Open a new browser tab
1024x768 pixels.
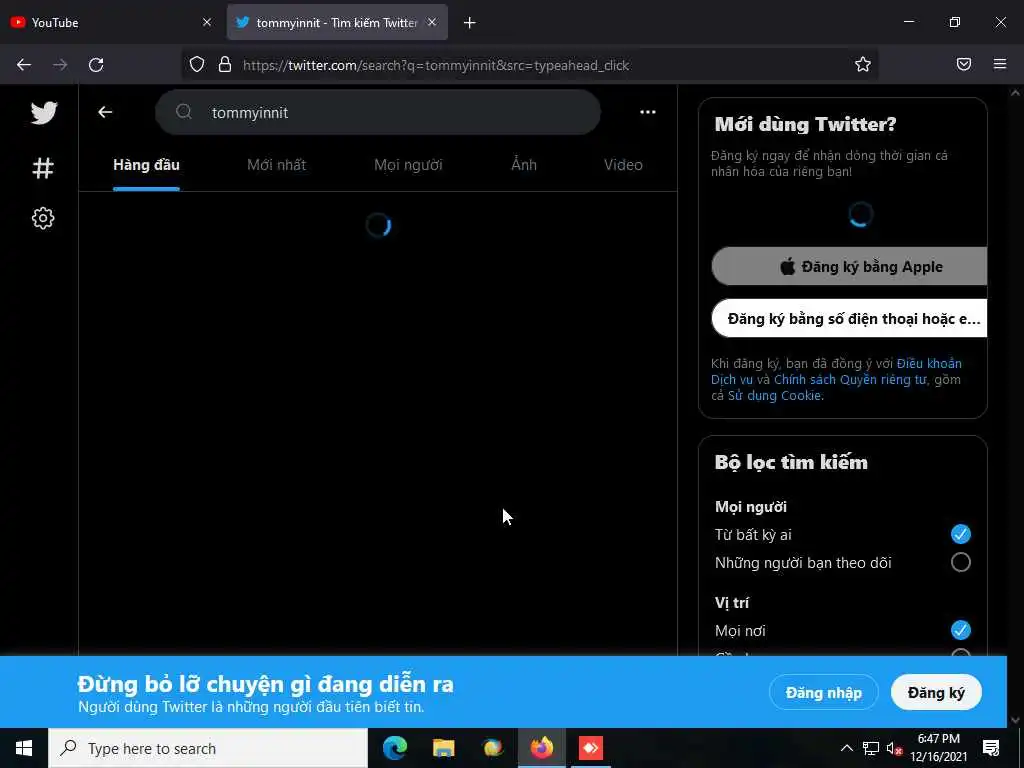click(x=470, y=23)
